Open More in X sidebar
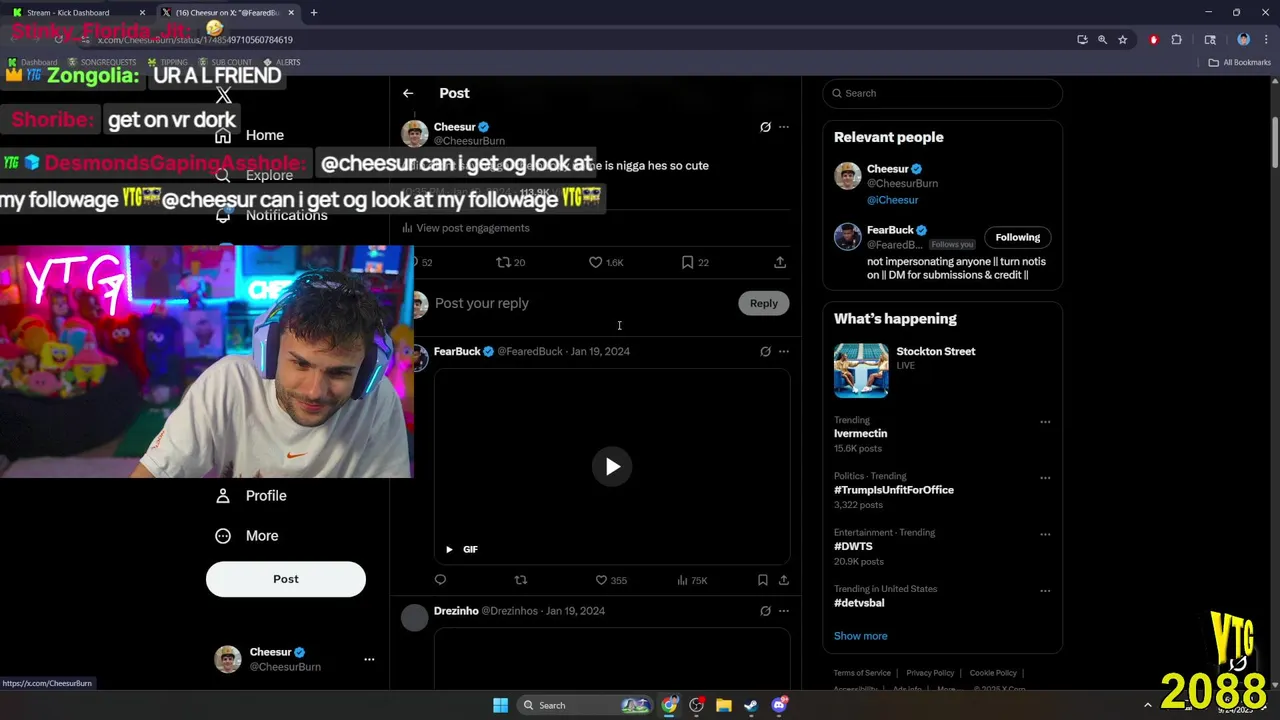1280x720 pixels. tap(247, 536)
